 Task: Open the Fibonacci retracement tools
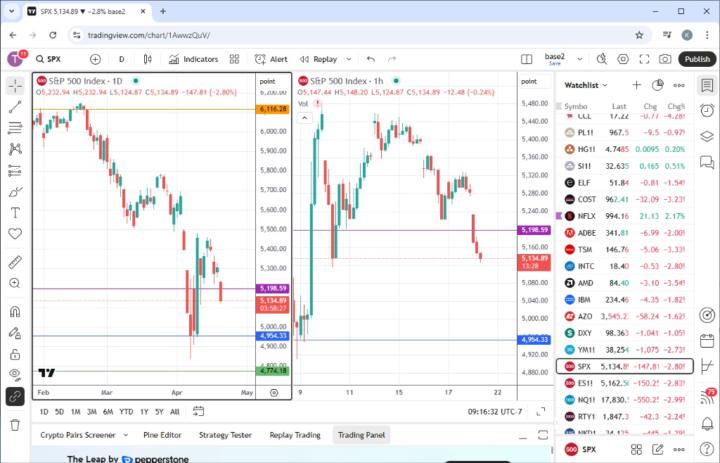(15, 128)
